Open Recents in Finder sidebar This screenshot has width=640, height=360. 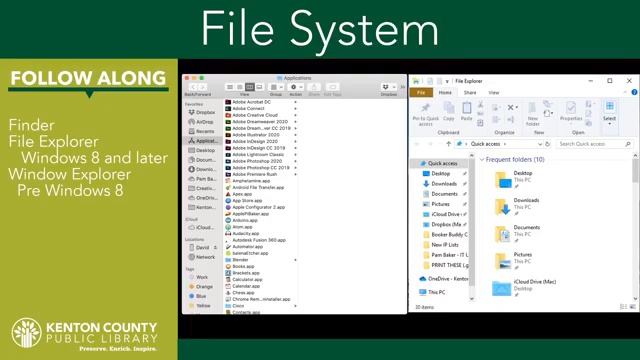tap(202, 131)
